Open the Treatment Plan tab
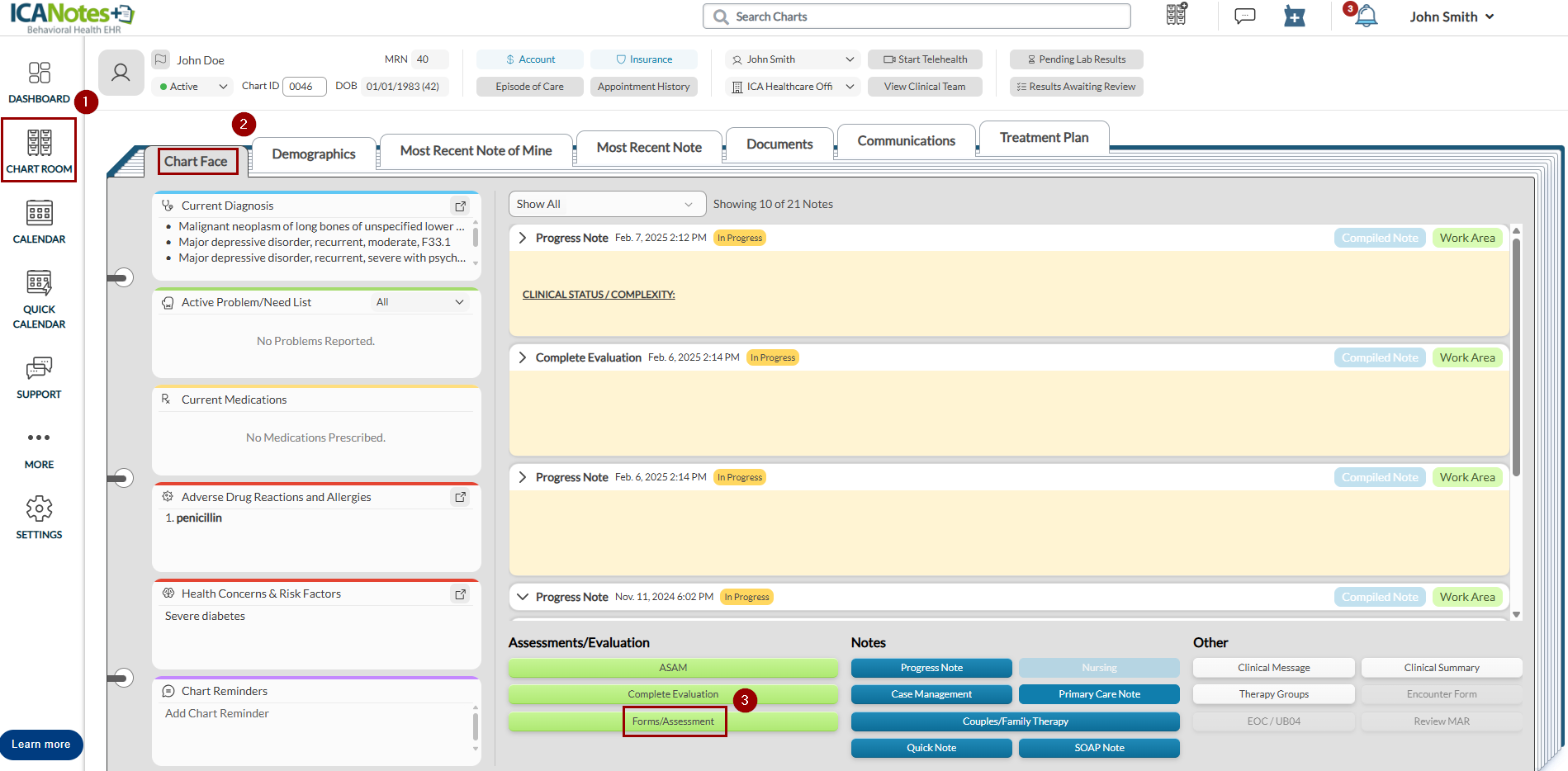Image resolution: width=1568 pixels, height=771 pixels. pos(1045,138)
